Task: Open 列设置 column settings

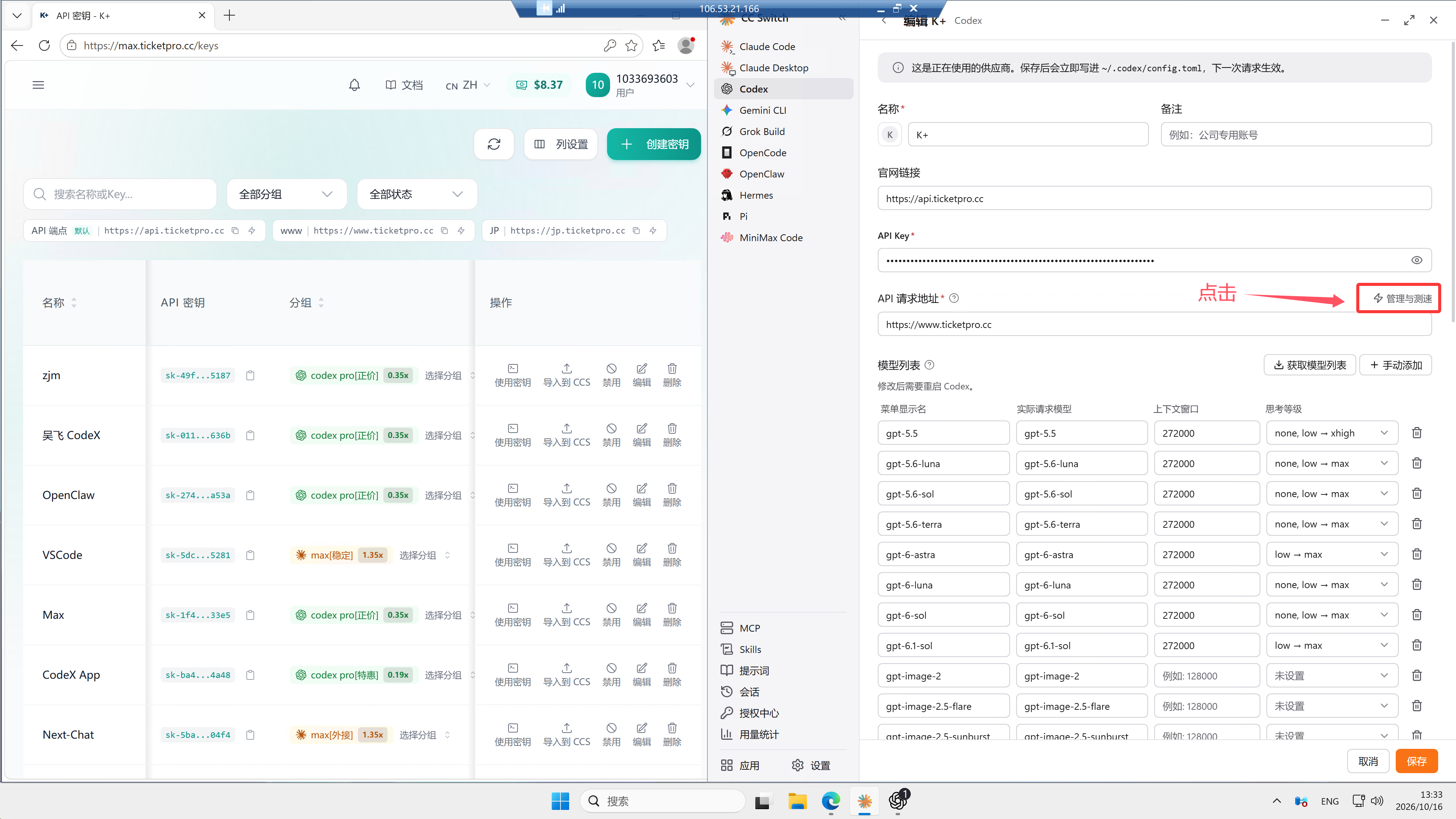Action: (x=560, y=144)
